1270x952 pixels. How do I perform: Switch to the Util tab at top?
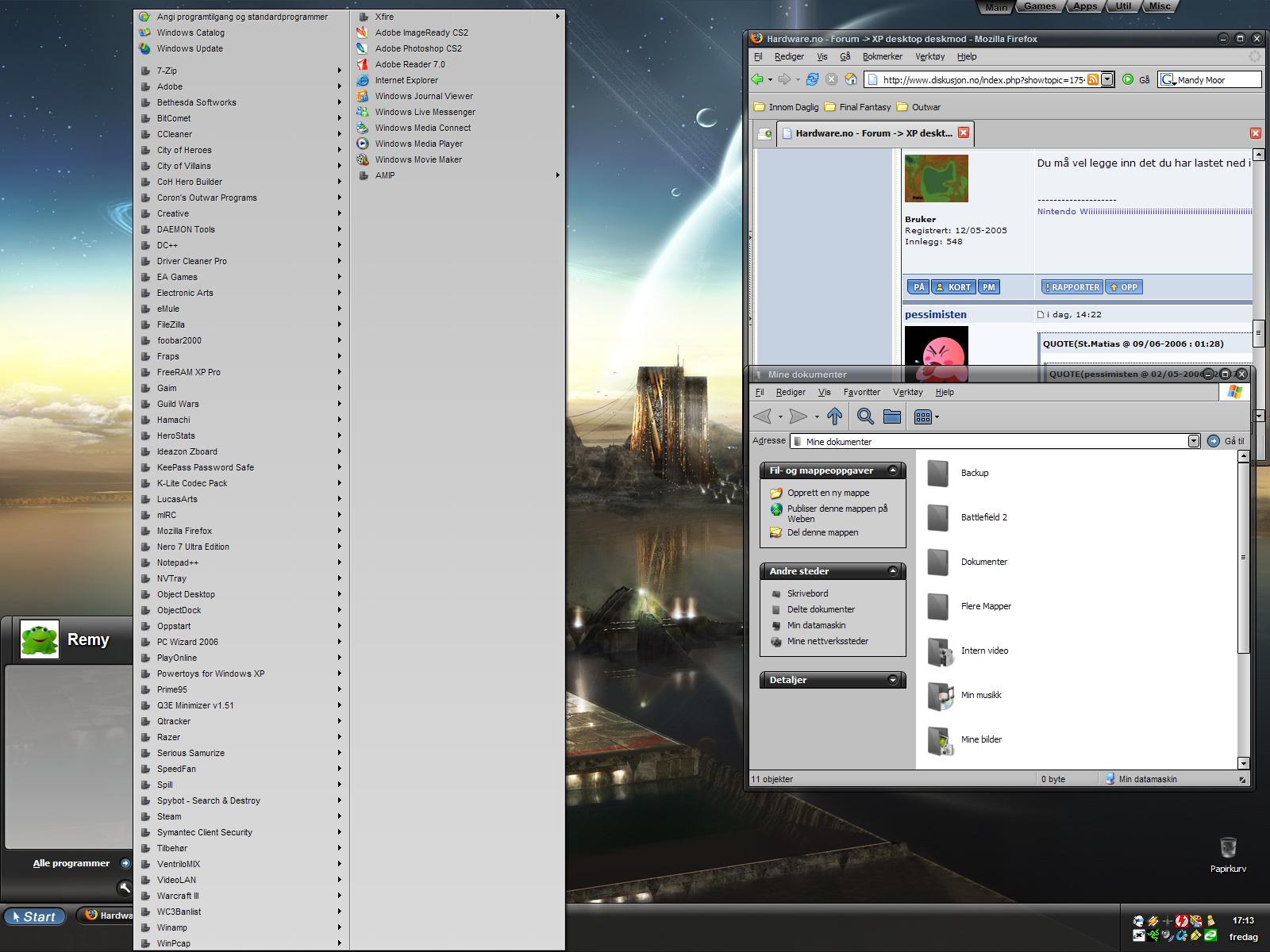tap(1123, 6)
